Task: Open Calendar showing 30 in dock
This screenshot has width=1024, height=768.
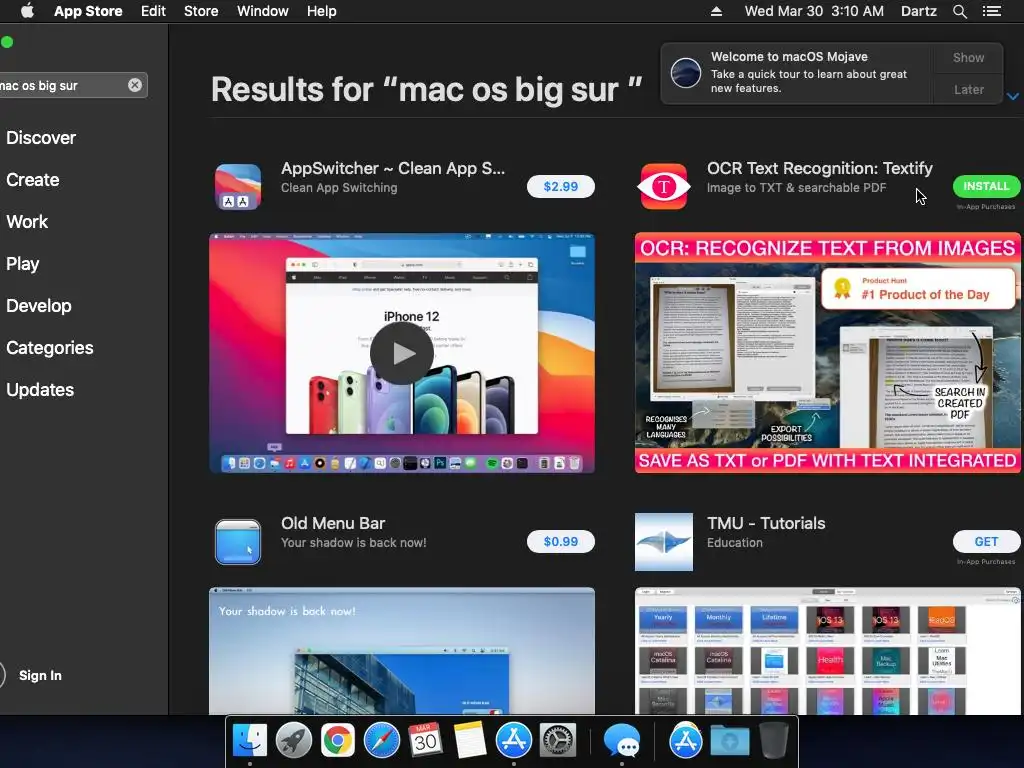Action: point(425,741)
